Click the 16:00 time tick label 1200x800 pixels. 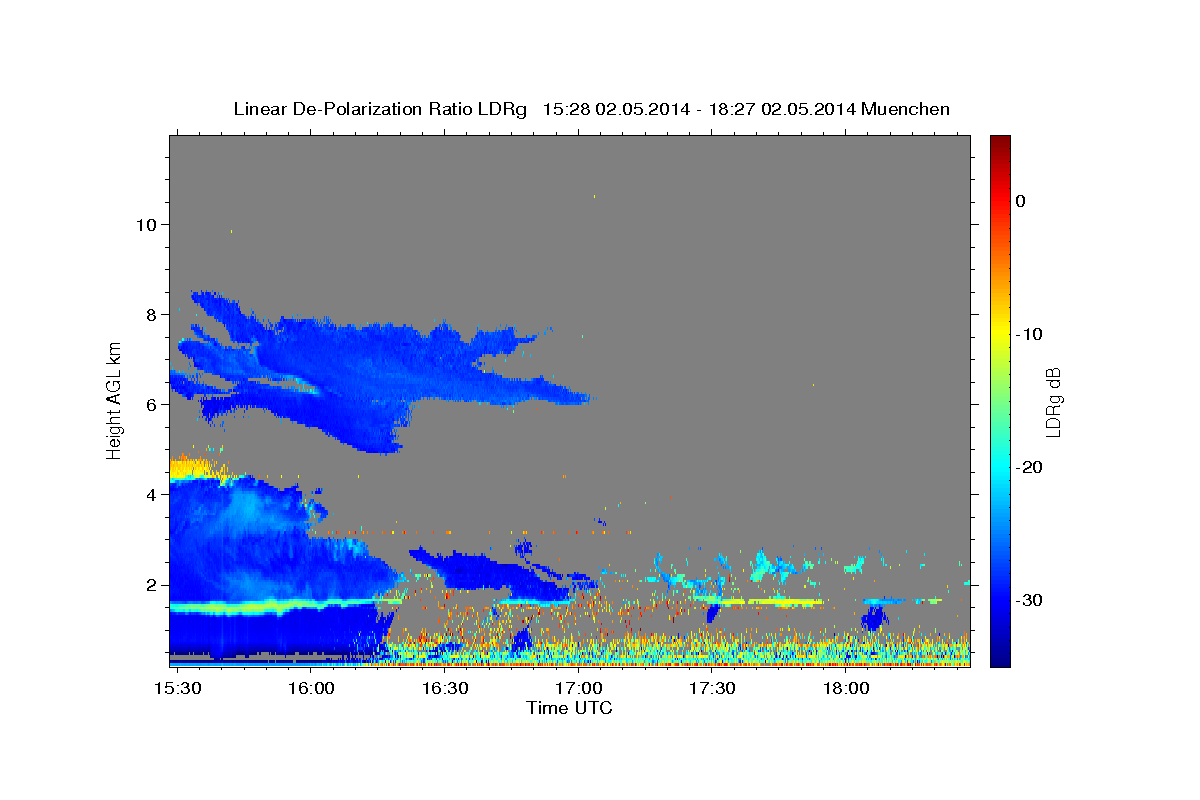coord(310,689)
